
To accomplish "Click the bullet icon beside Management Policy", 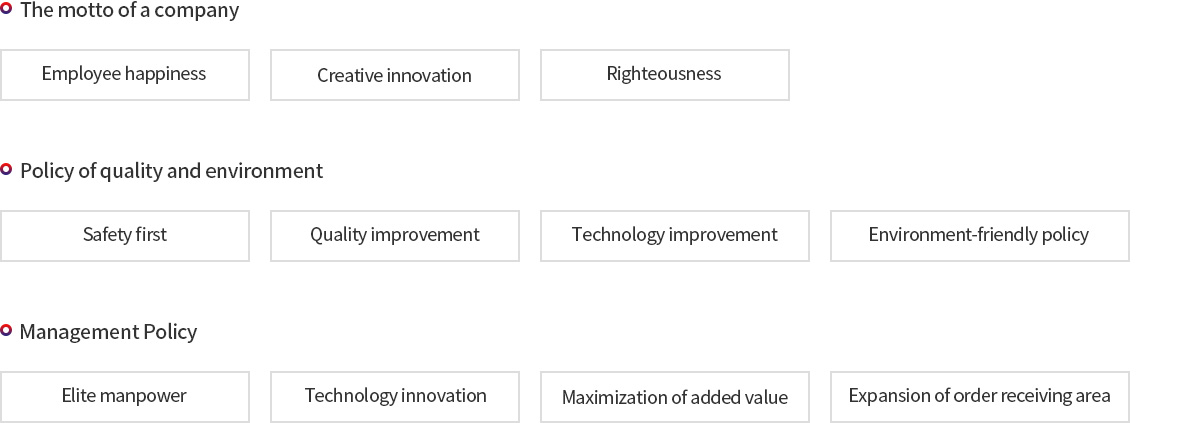I will pos(6,330).
